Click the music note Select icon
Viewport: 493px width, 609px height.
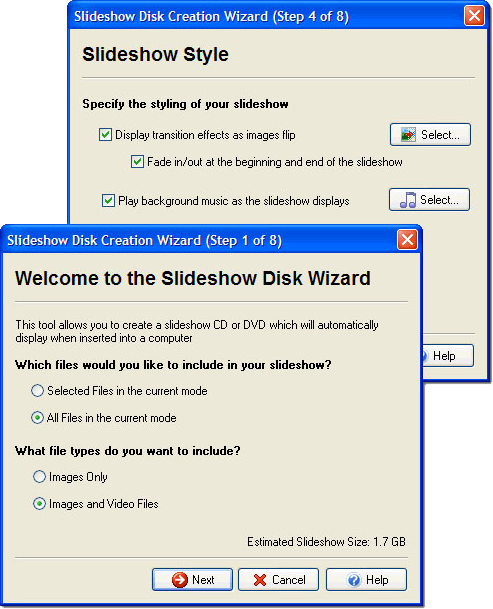408,200
